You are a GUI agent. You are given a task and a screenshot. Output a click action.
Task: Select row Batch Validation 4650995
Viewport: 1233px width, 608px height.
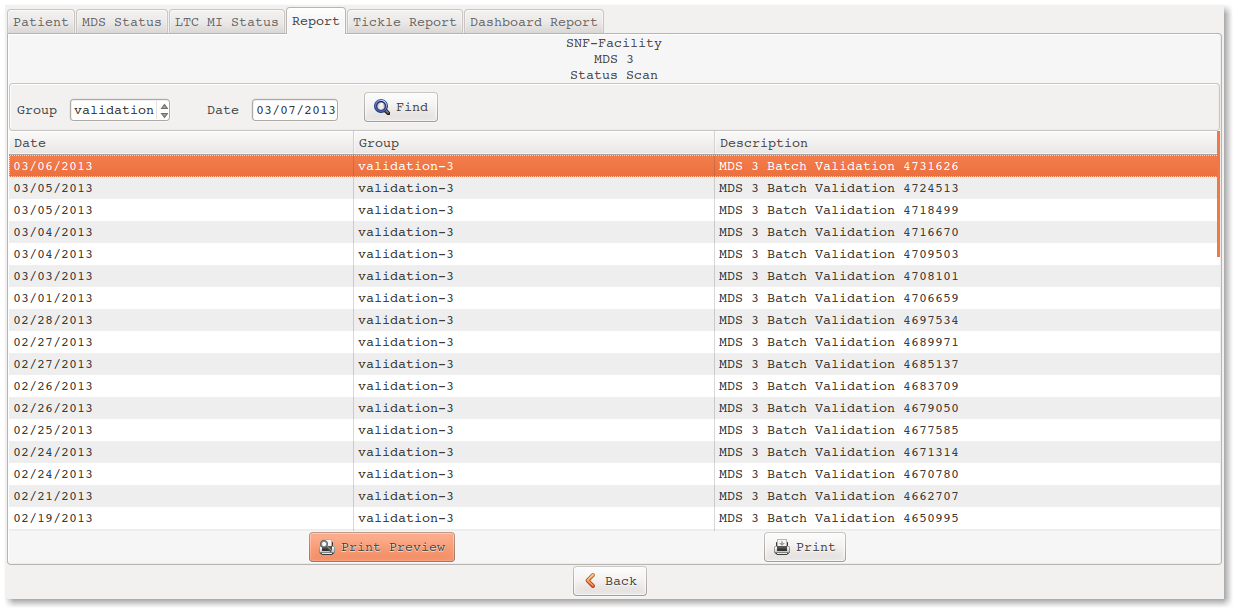[x=613, y=518]
